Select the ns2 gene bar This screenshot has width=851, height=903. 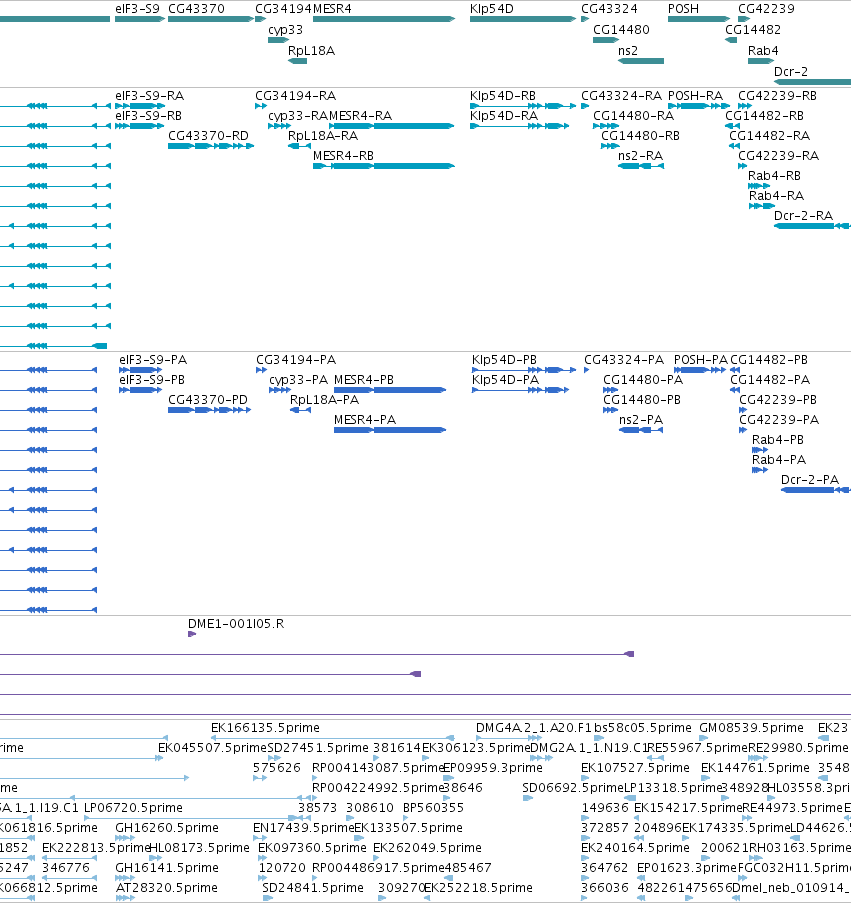tap(641, 60)
